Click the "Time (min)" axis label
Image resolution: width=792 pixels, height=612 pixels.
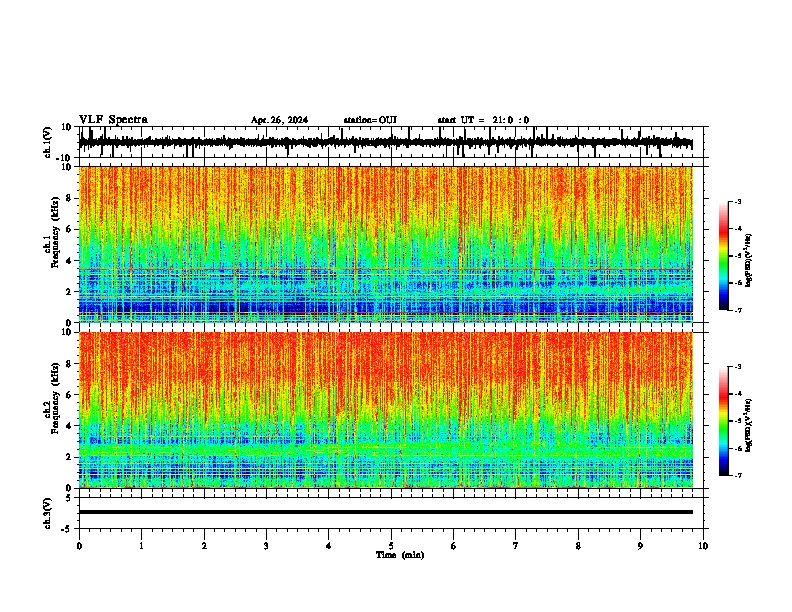point(400,555)
